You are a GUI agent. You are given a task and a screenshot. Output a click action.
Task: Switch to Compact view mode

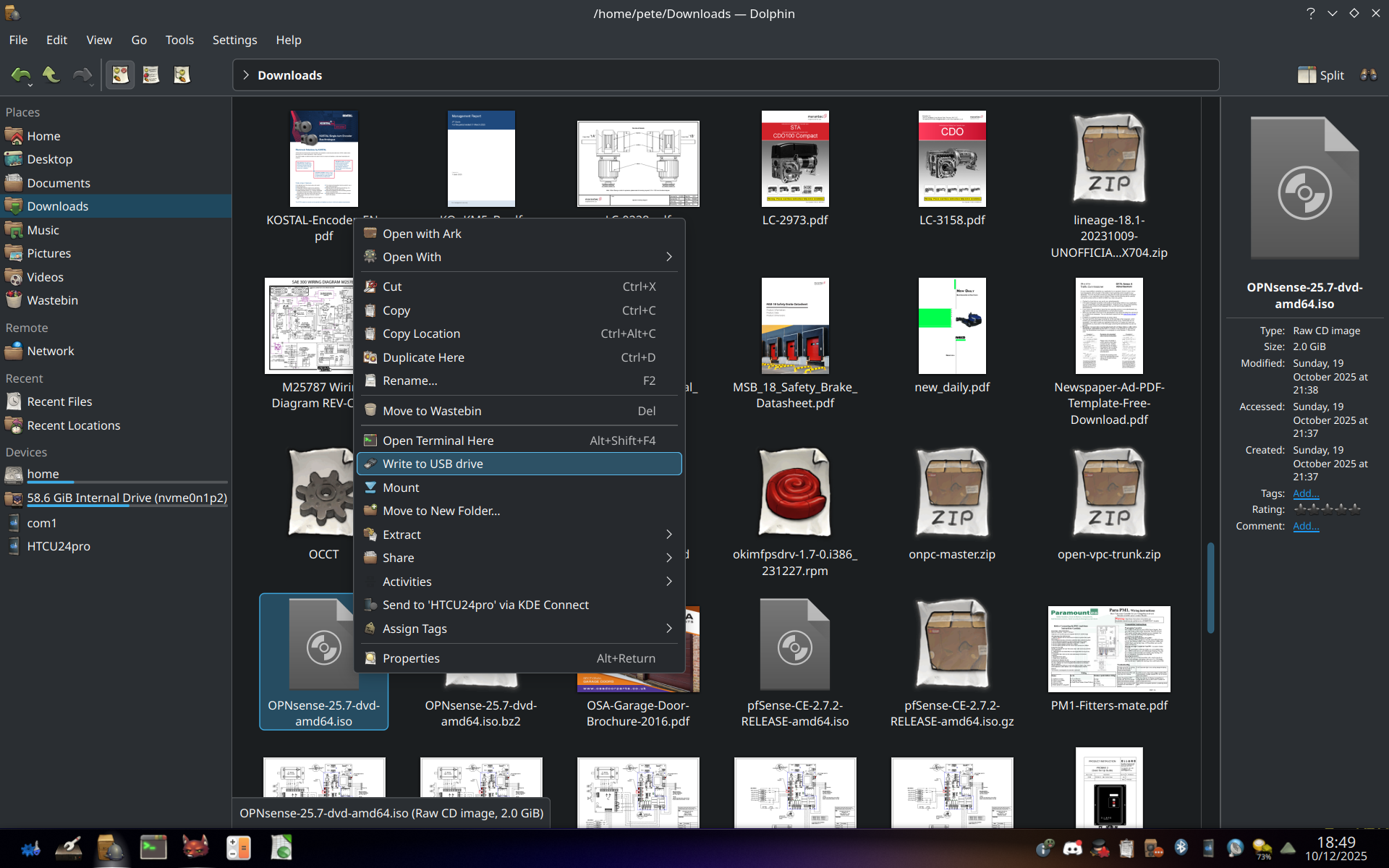150,75
